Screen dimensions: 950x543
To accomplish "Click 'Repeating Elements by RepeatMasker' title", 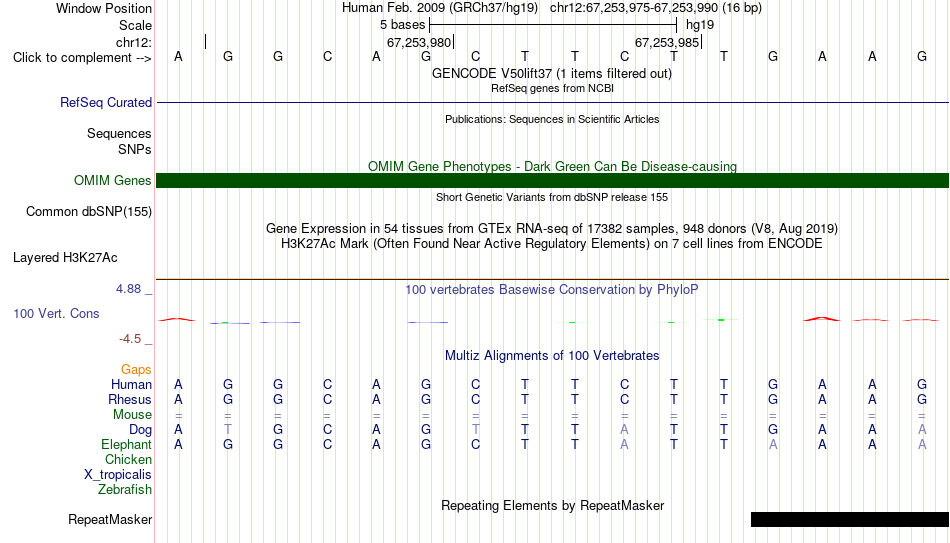I will click(x=553, y=505).
